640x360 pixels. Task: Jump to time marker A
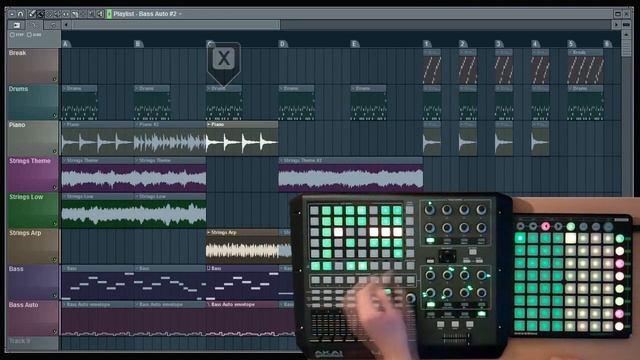point(66,44)
